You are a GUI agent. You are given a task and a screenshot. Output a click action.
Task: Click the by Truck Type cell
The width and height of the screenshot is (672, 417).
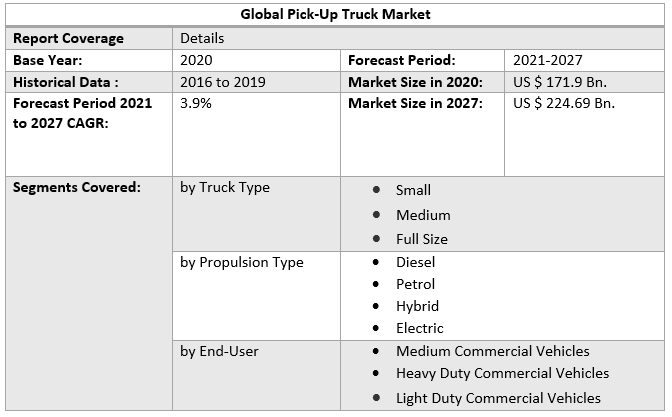click(x=225, y=187)
